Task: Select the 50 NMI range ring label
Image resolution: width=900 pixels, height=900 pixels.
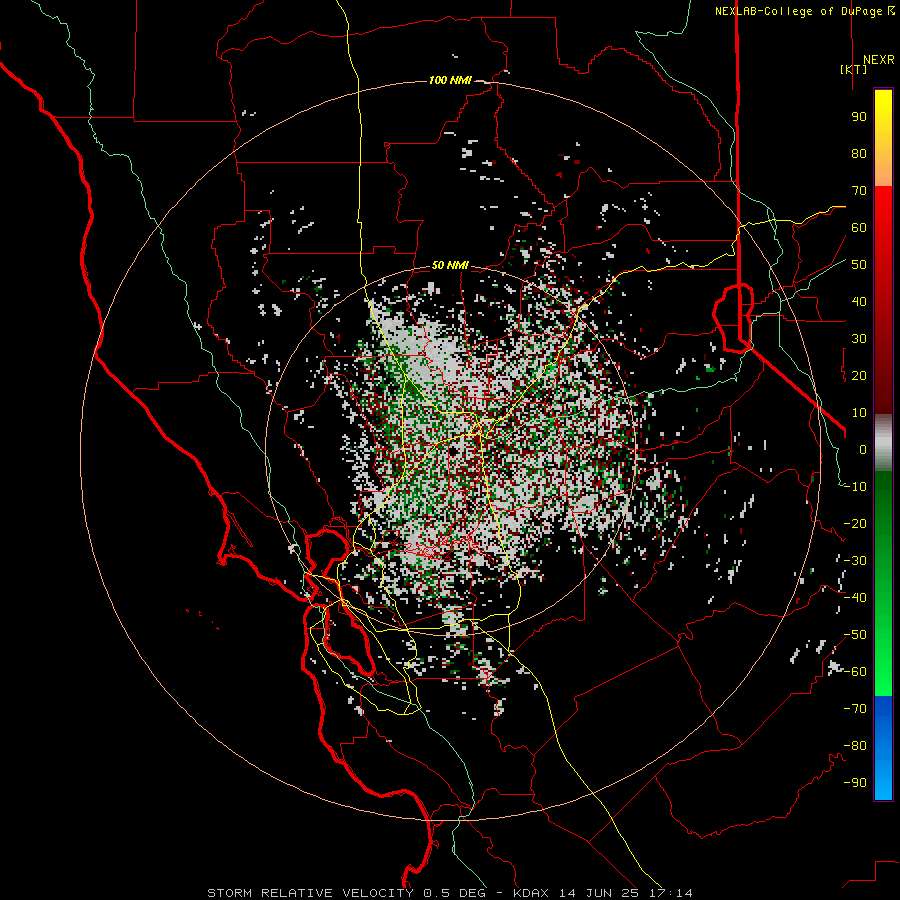Action: (450, 265)
